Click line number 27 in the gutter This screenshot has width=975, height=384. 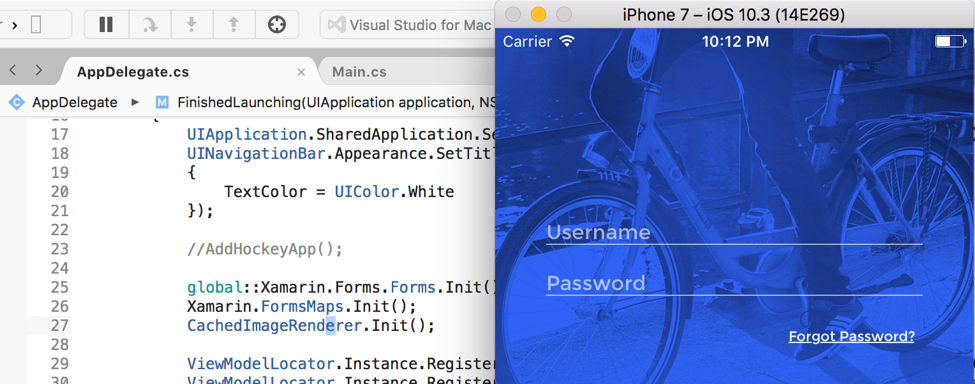click(59, 326)
